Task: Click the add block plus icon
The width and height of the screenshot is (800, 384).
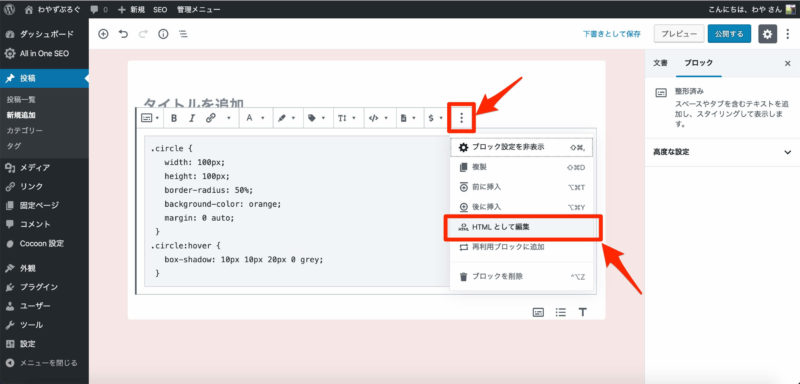Action: (104, 34)
